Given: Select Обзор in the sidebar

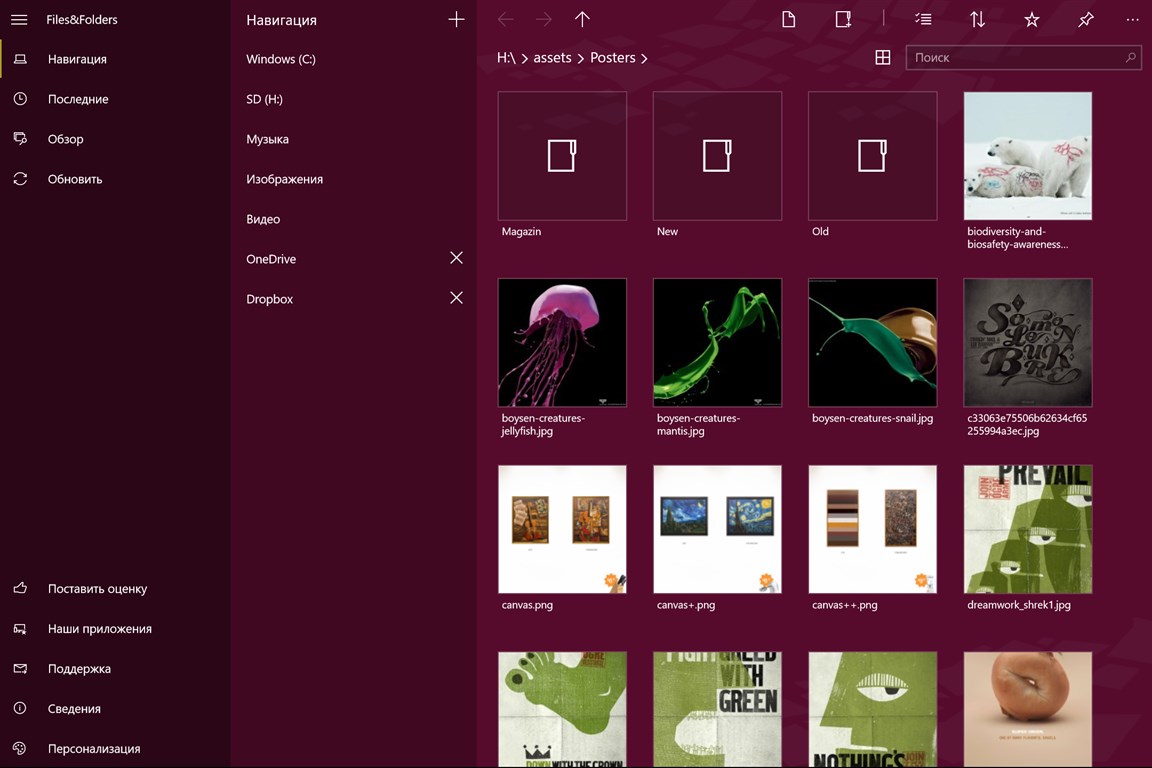Looking at the screenshot, I should coord(66,139).
